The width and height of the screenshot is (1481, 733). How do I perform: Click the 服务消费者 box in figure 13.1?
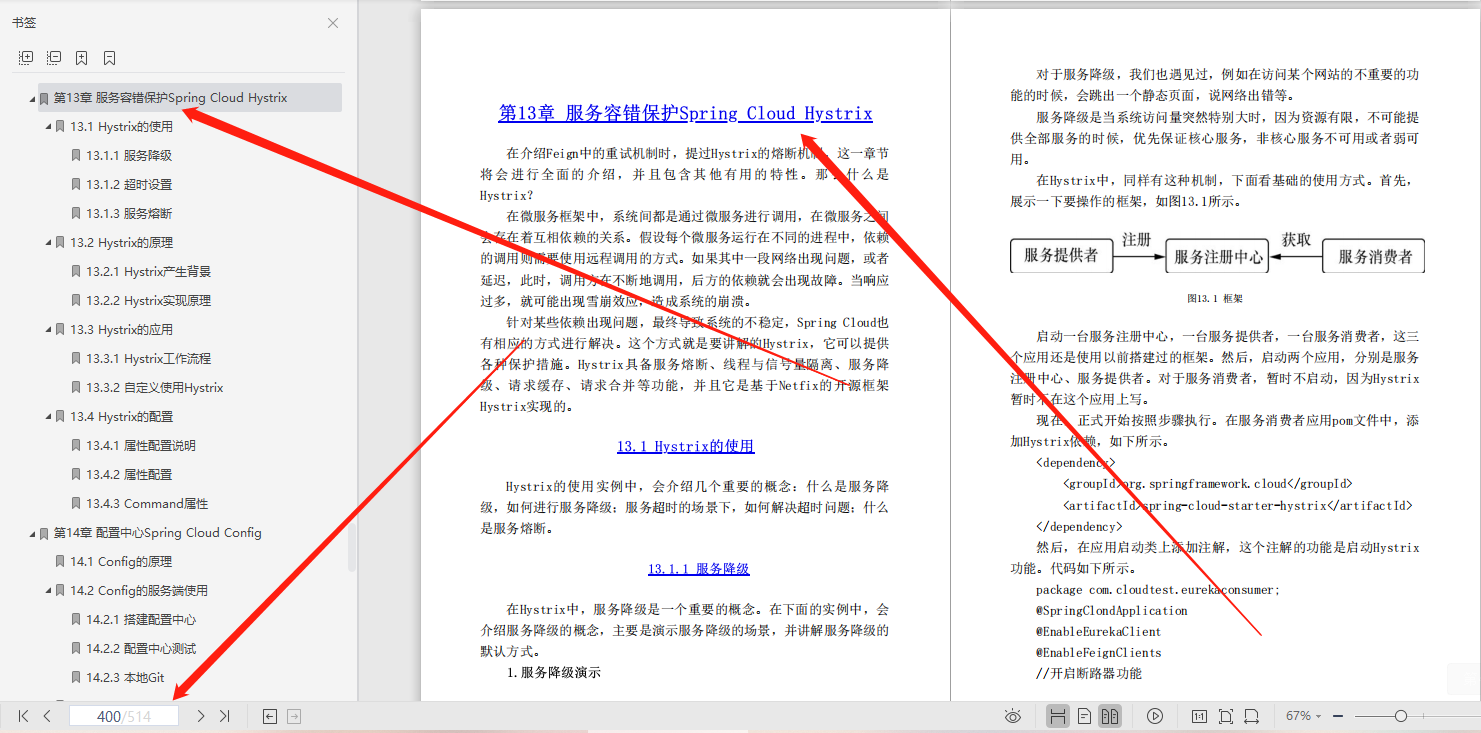tap(1374, 256)
